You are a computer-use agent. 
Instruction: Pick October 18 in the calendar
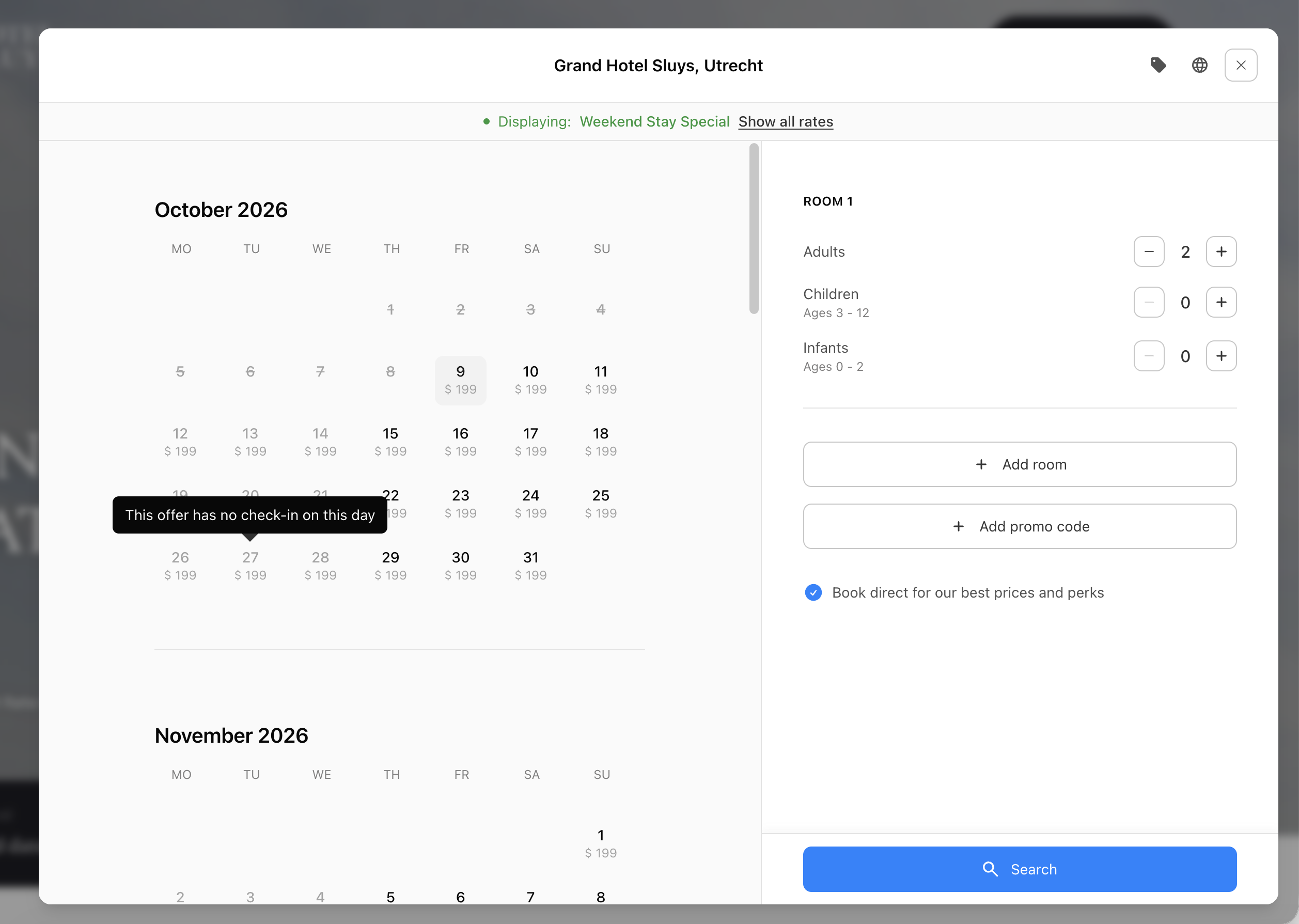pyautogui.click(x=600, y=442)
